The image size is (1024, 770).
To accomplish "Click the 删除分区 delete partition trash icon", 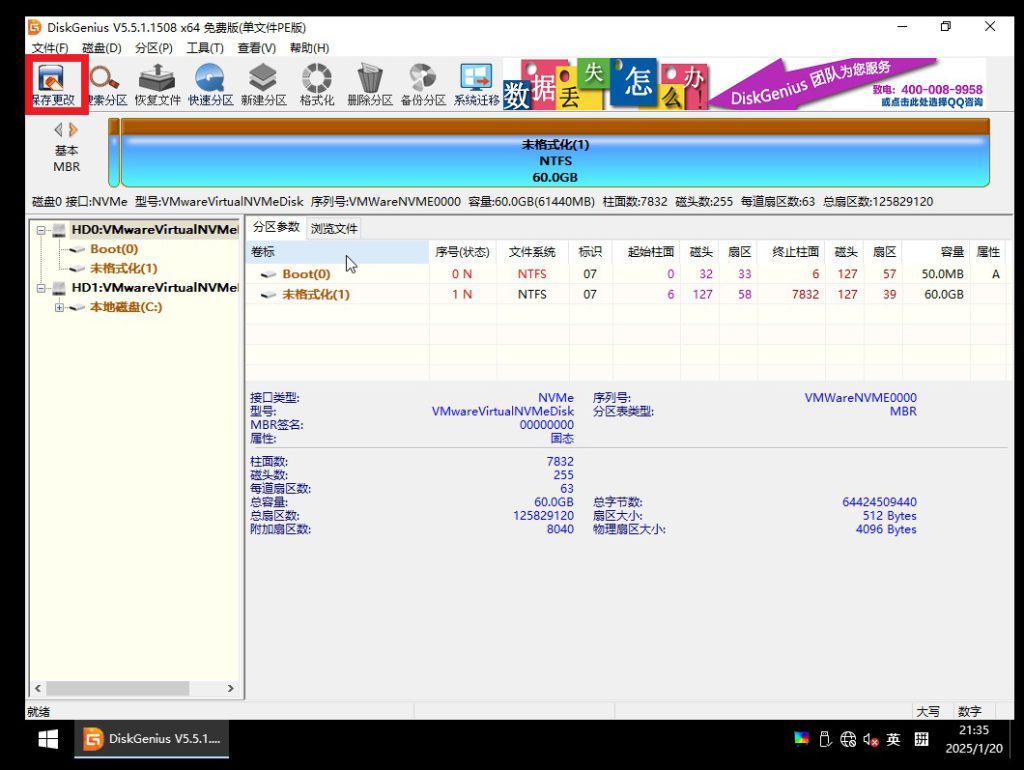I will [370, 84].
